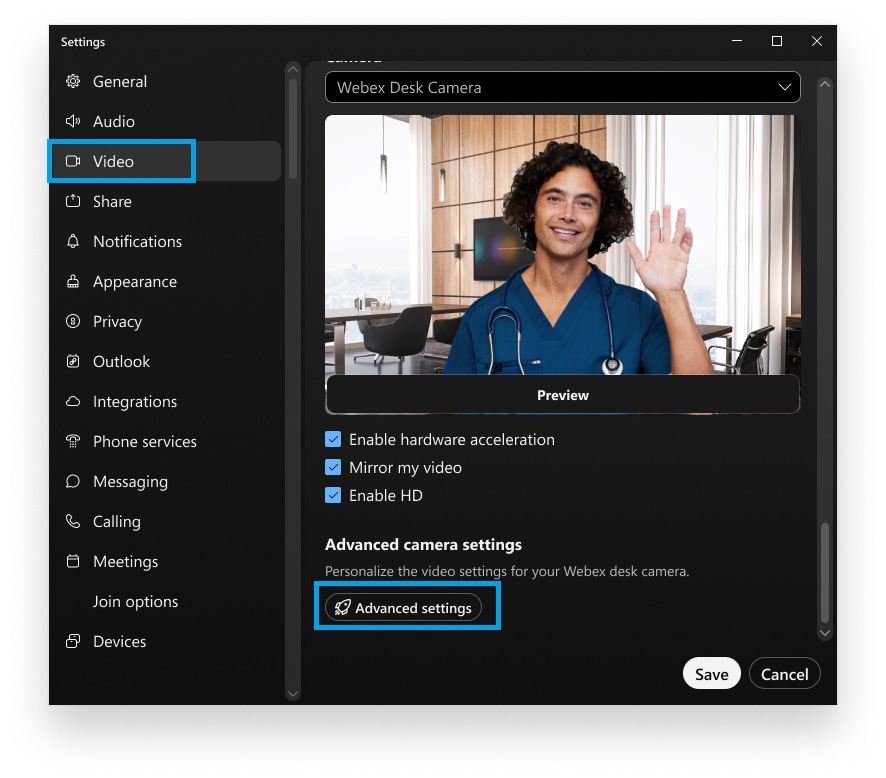Expand the sidebar downward scroll chevron

[x=293, y=693]
